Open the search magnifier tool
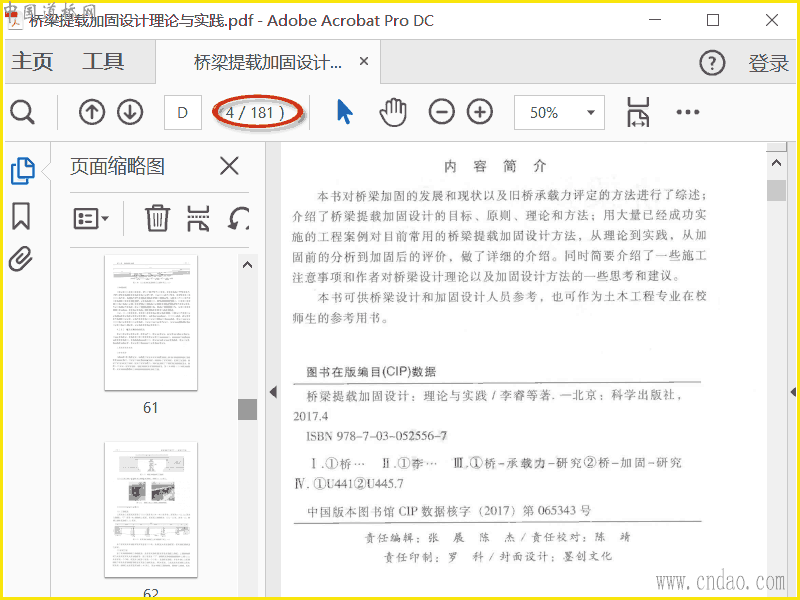The width and height of the screenshot is (800, 600). (x=22, y=112)
